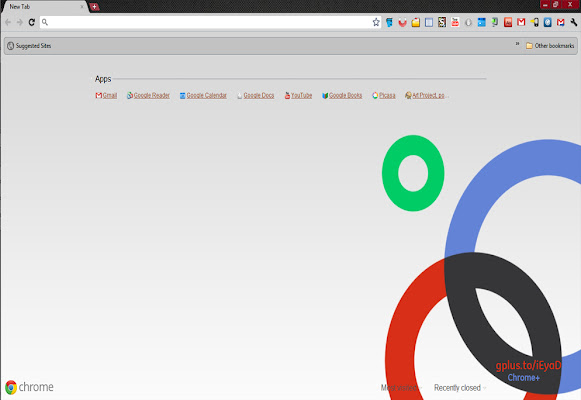Viewport: 581px width, 400px height.
Task: Click the blue notepad extension icon
Action: pos(429,23)
